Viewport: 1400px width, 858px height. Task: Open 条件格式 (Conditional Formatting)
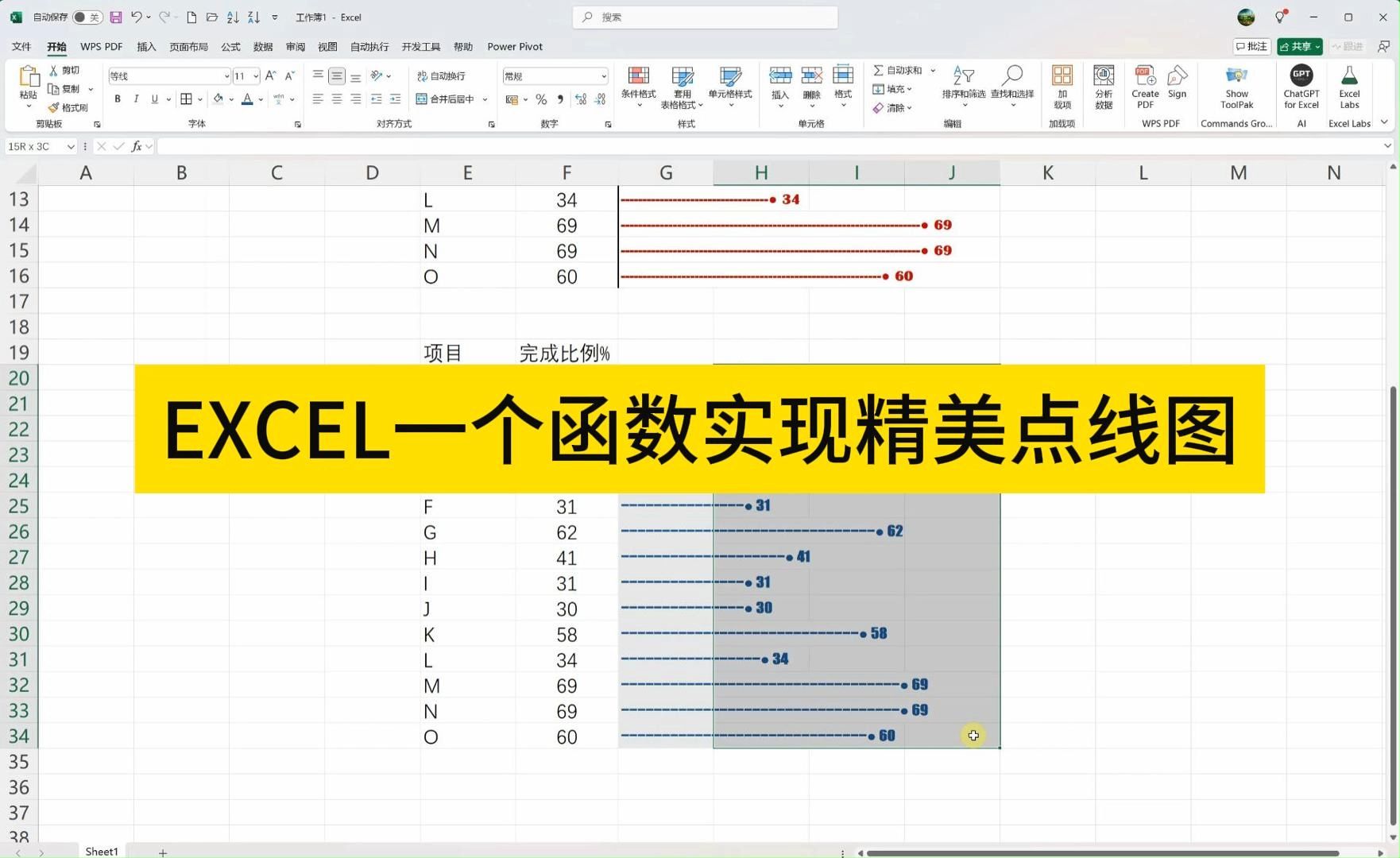click(x=637, y=86)
